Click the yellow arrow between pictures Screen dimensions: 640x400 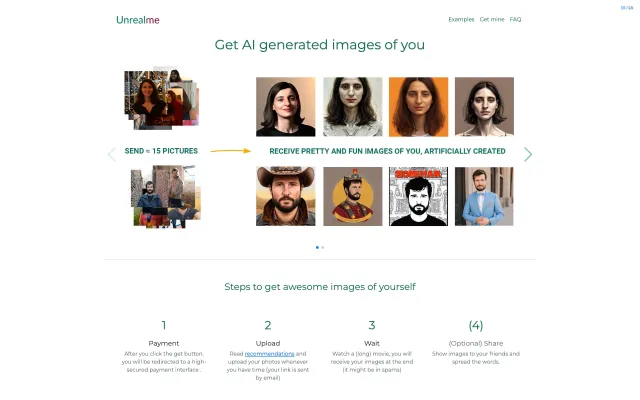[x=230, y=151]
